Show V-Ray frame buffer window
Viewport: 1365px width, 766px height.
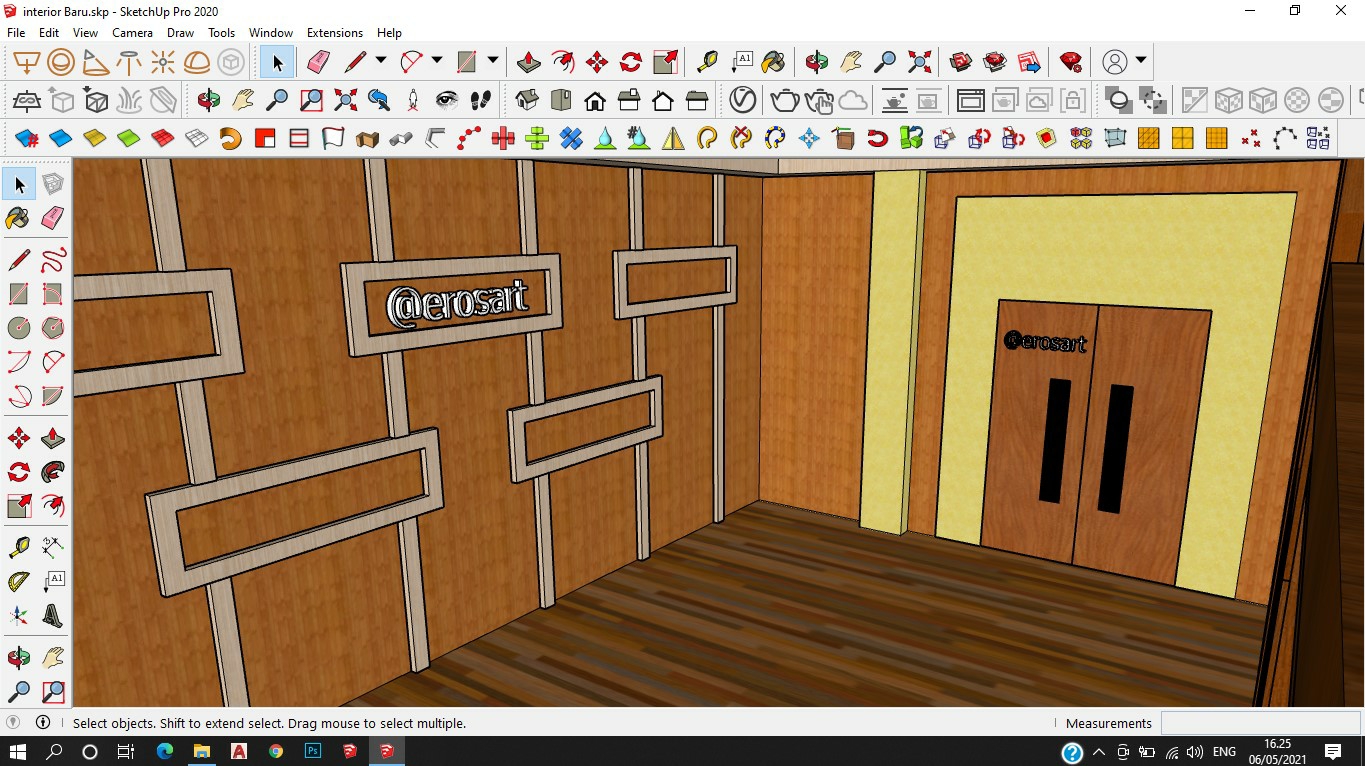pyautogui.click(x=971, y=100)
